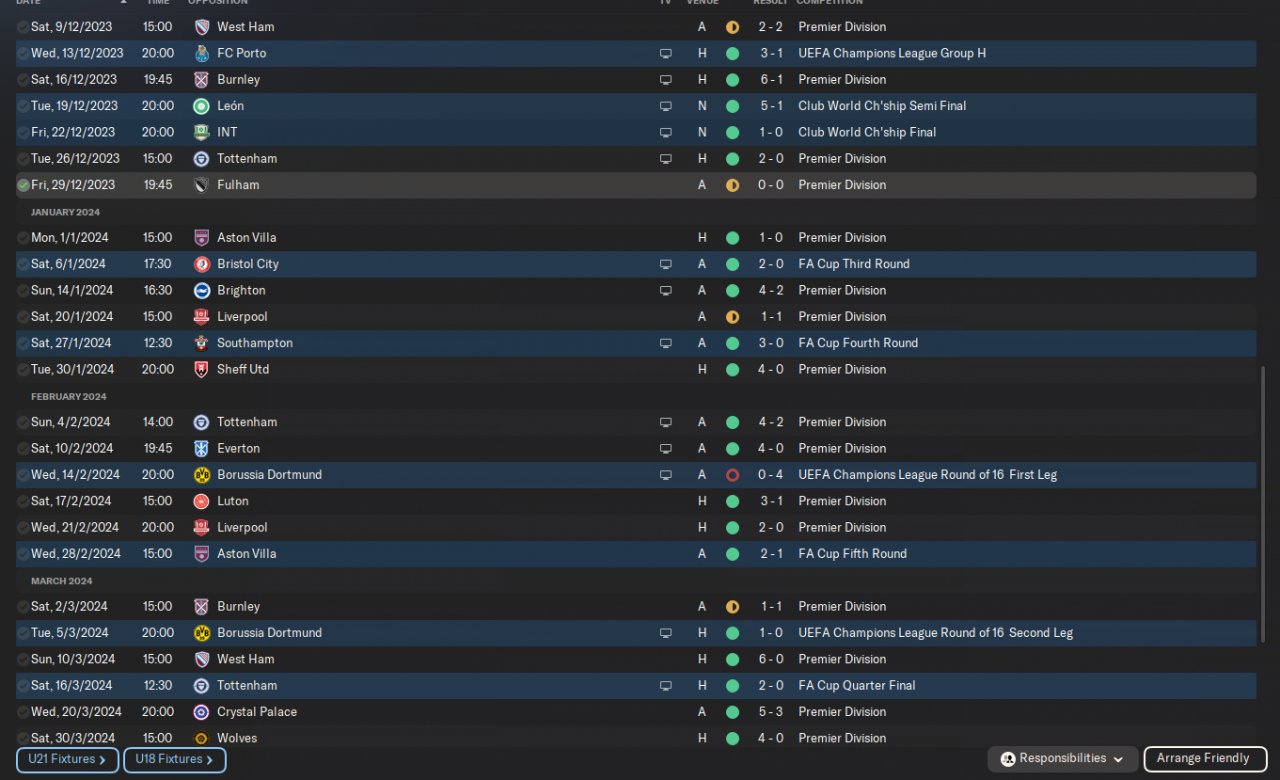1280x780 pixels.
Task: Expand the U18 Fixtures chevron link
Action: coord(174,760)
